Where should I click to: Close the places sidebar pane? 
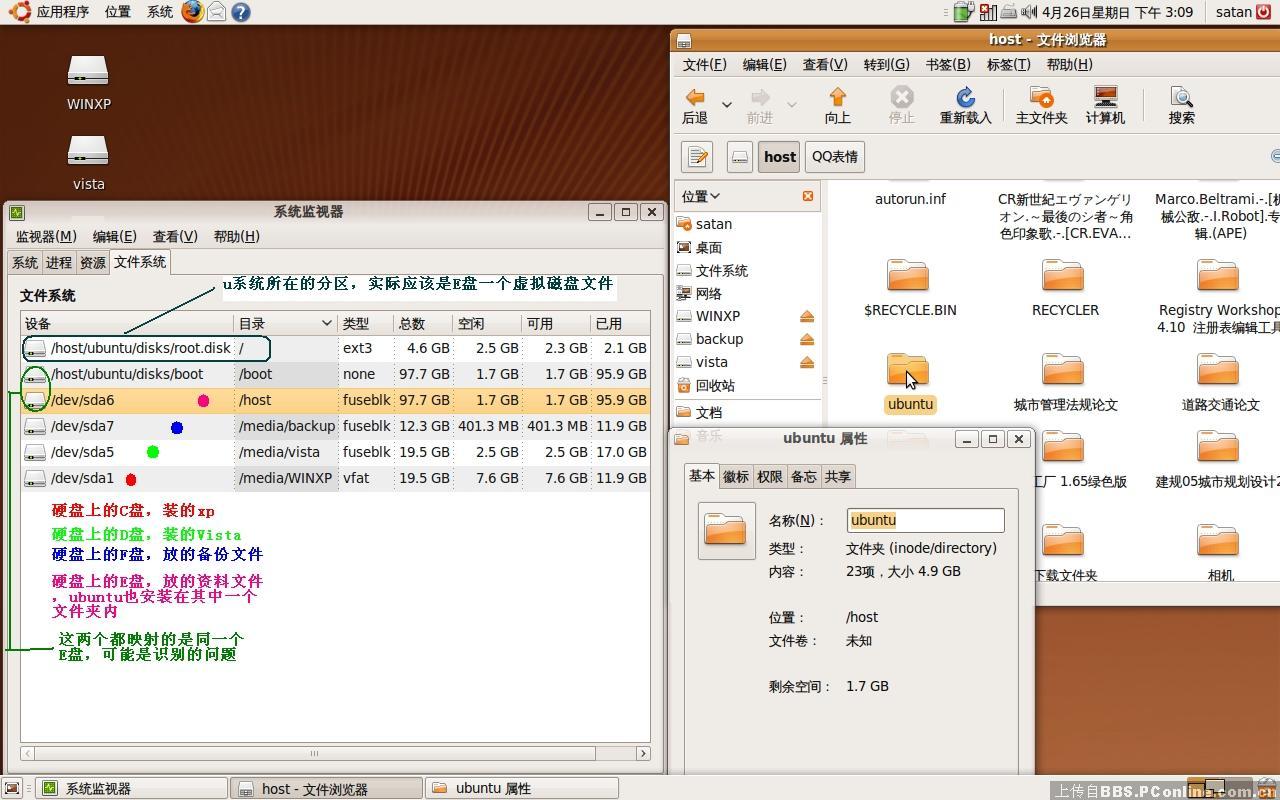(x=807, y=196)
